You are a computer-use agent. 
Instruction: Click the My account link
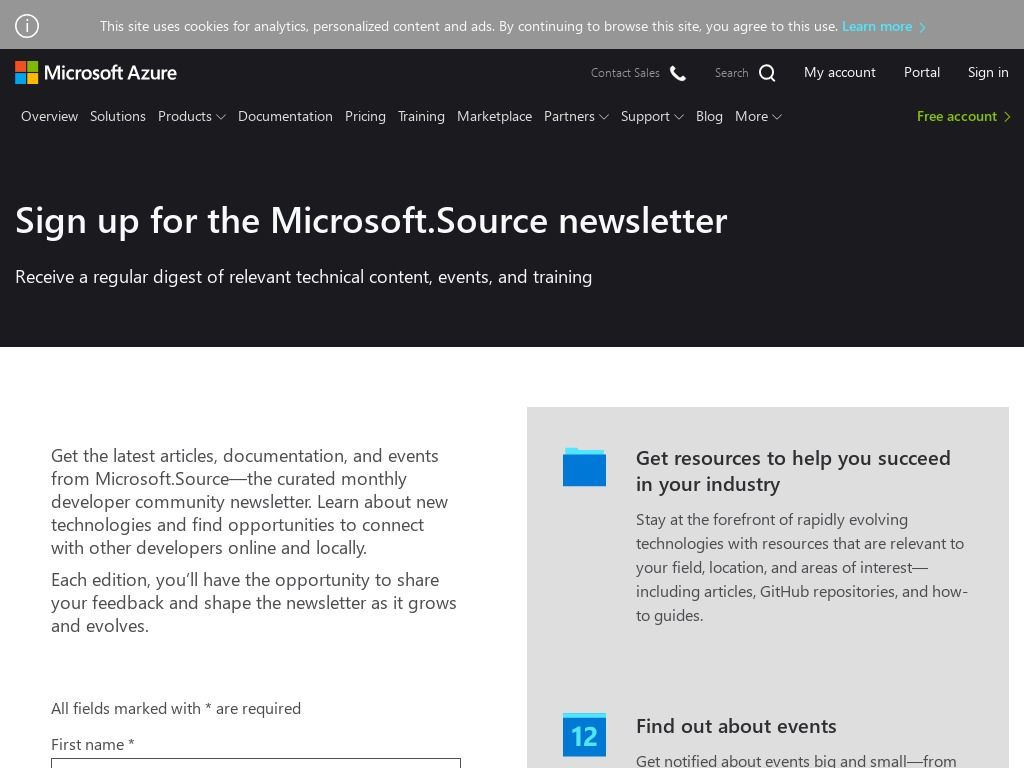tap(839, 72)
